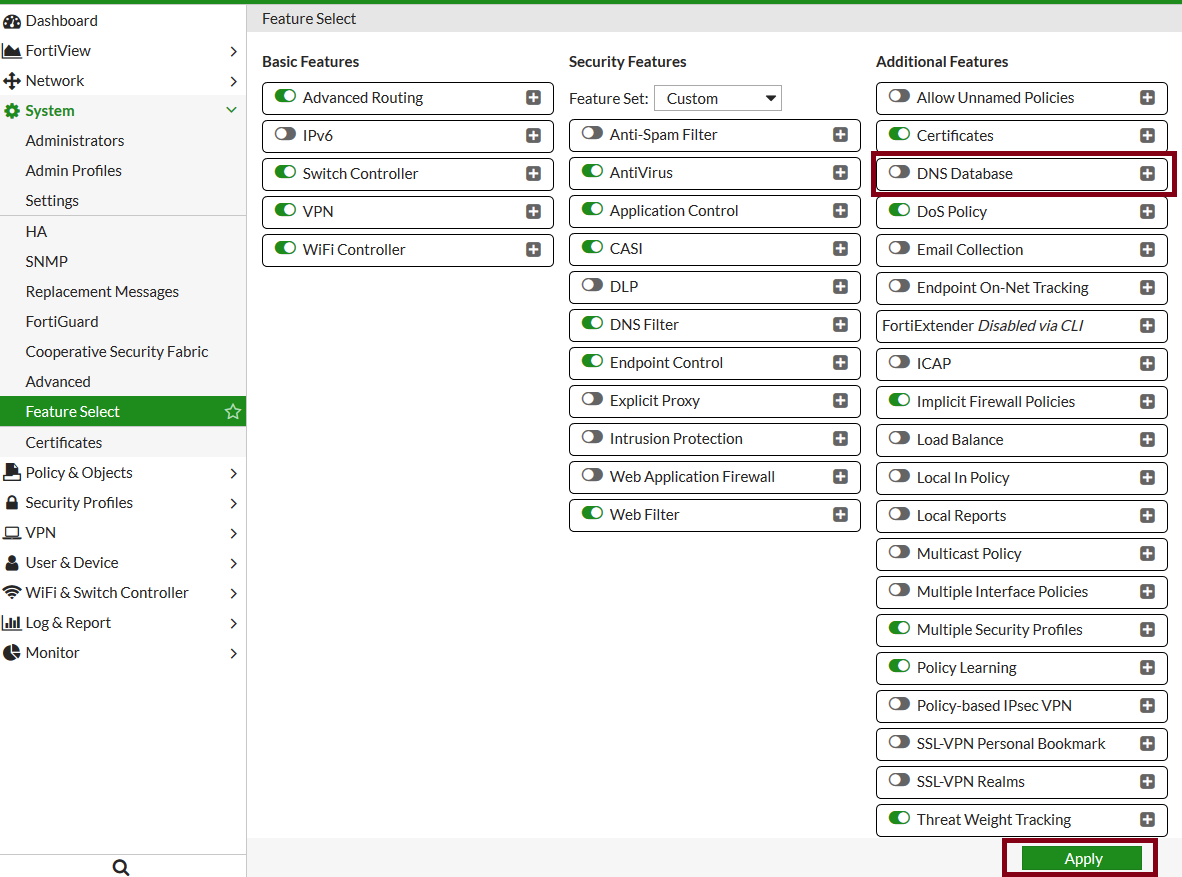Screen dimensions: 1182x877
Task: Open the Dashboard menu item
Action: click(61, 21)
